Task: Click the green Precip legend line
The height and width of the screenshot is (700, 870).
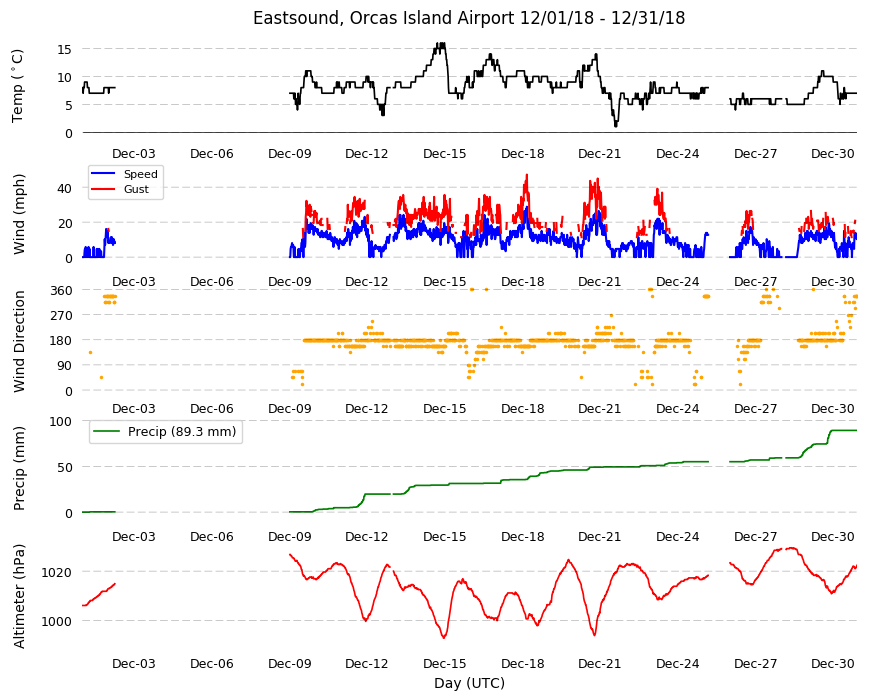Action: tap(106, 431)
